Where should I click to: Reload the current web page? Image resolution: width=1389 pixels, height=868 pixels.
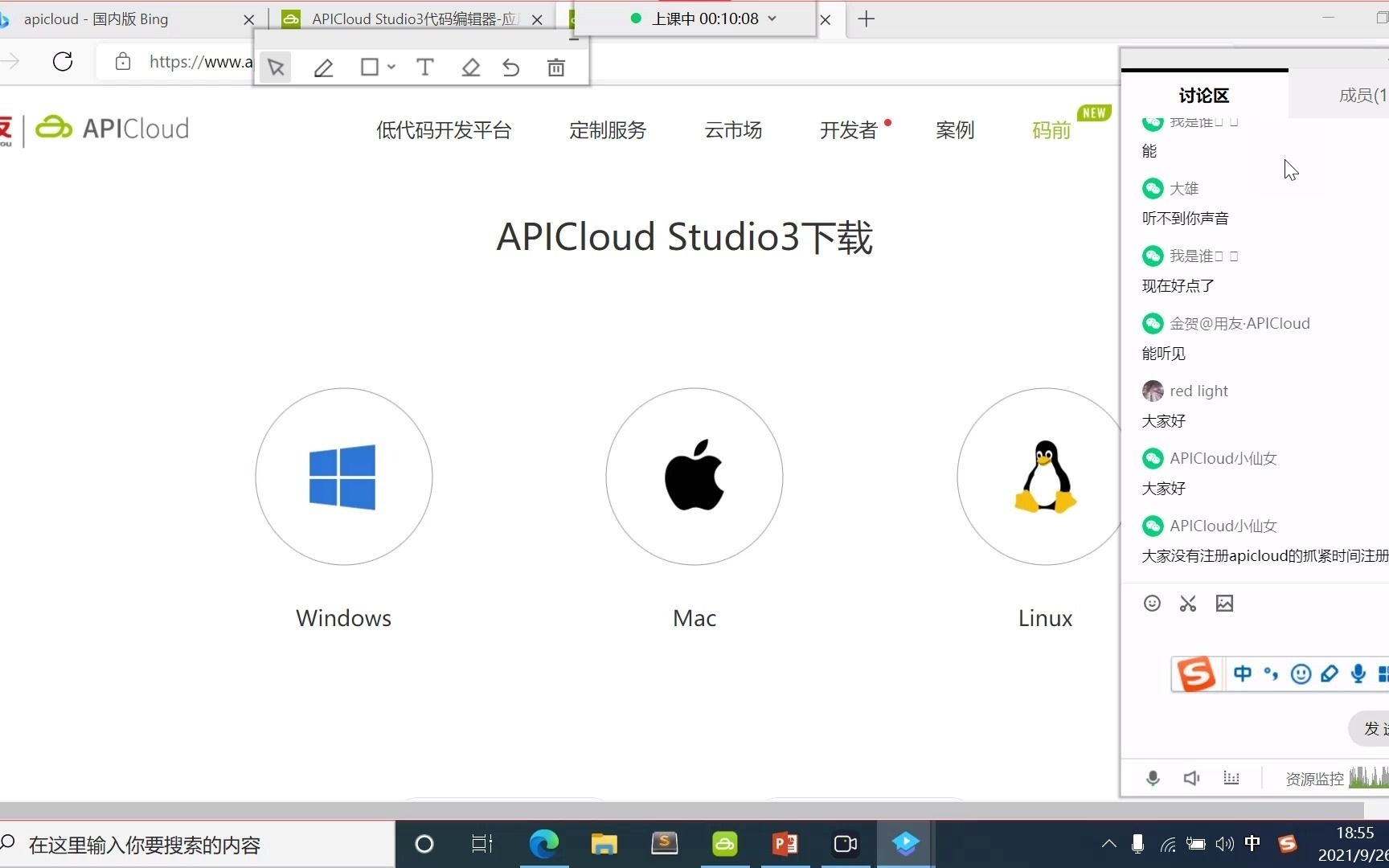point(63,62)
